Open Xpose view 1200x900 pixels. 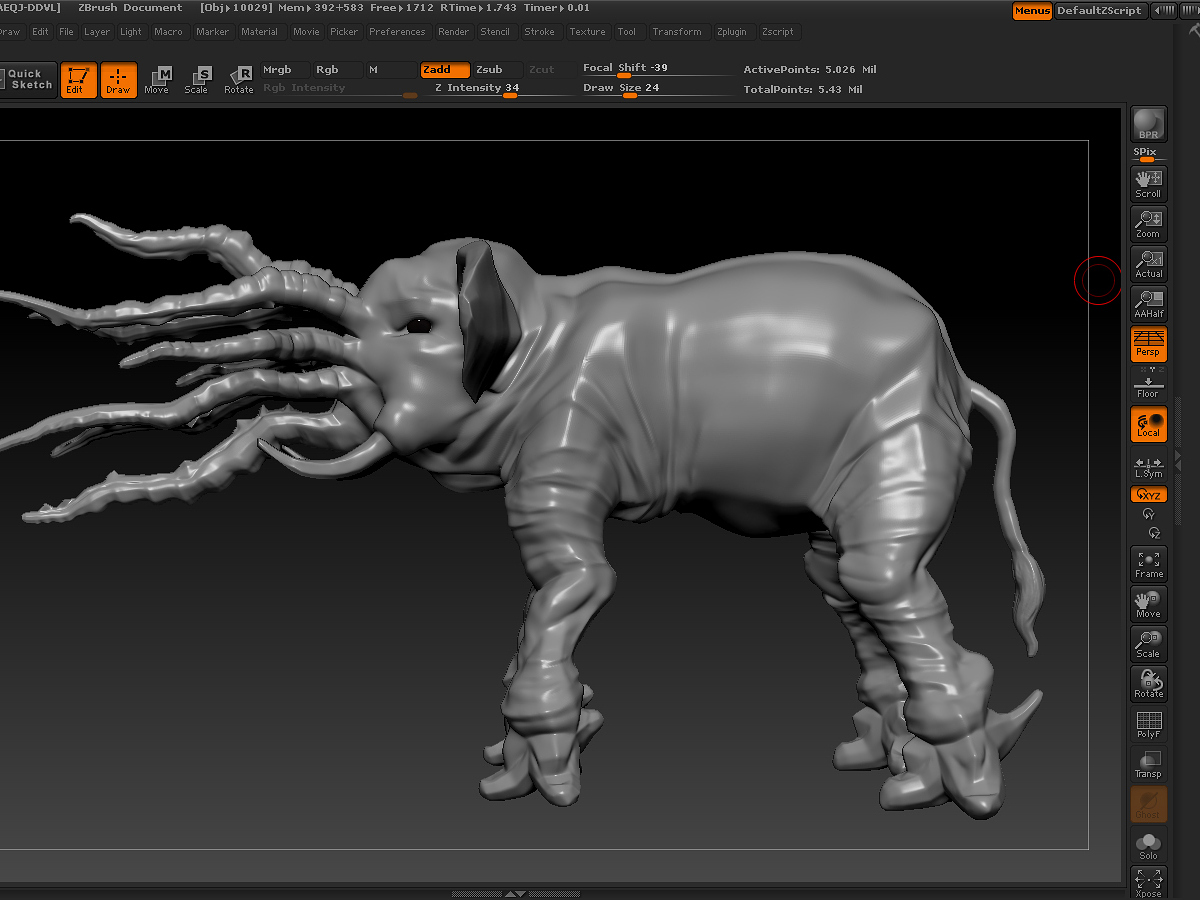click(x=1148, y=882)
